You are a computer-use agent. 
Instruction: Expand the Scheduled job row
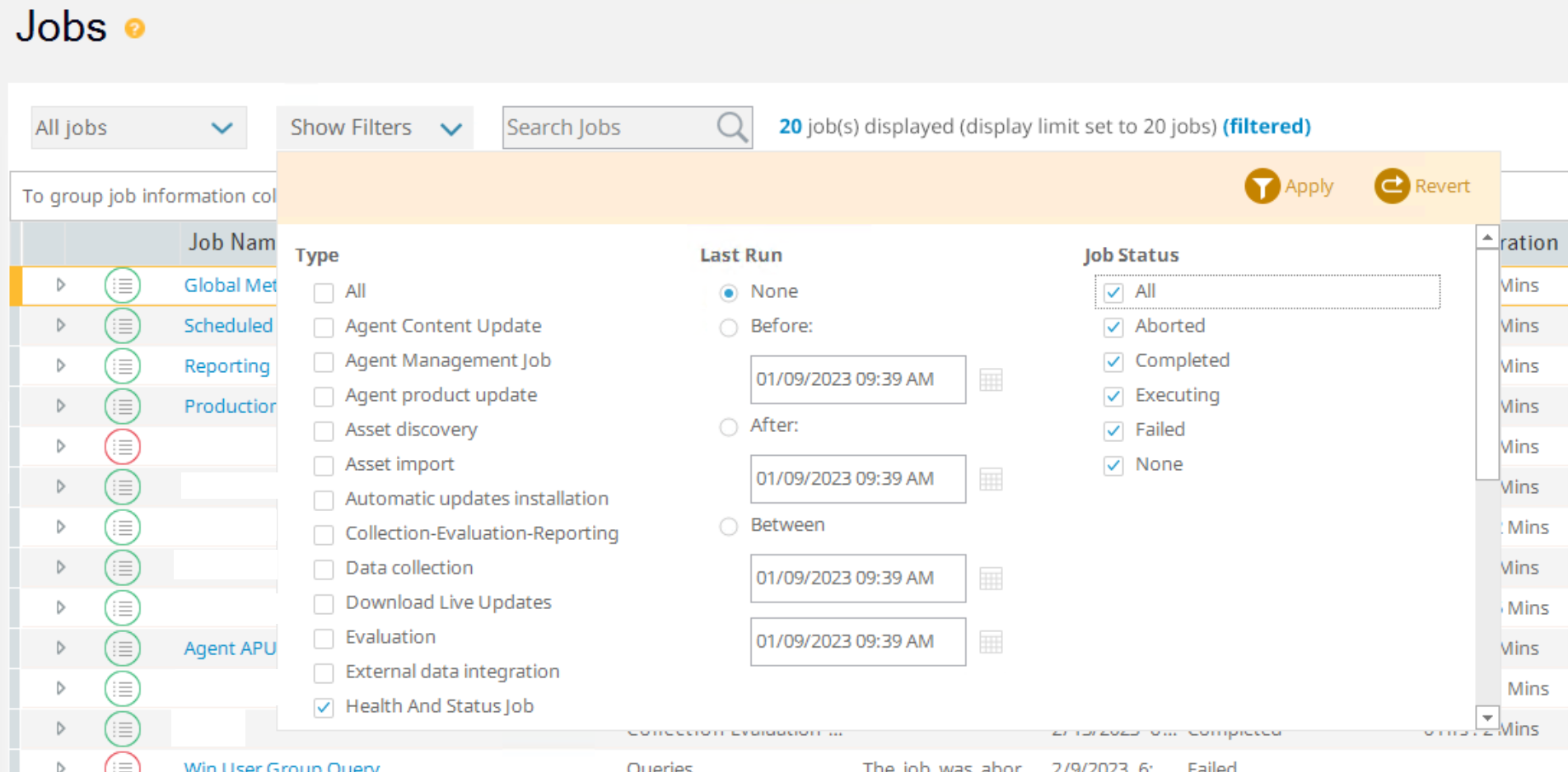[x=60, y=325]
